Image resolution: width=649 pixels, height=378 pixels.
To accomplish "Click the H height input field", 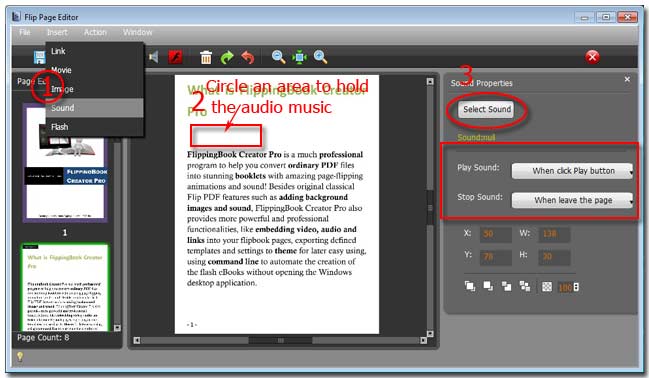I will (x=554, y=257).
